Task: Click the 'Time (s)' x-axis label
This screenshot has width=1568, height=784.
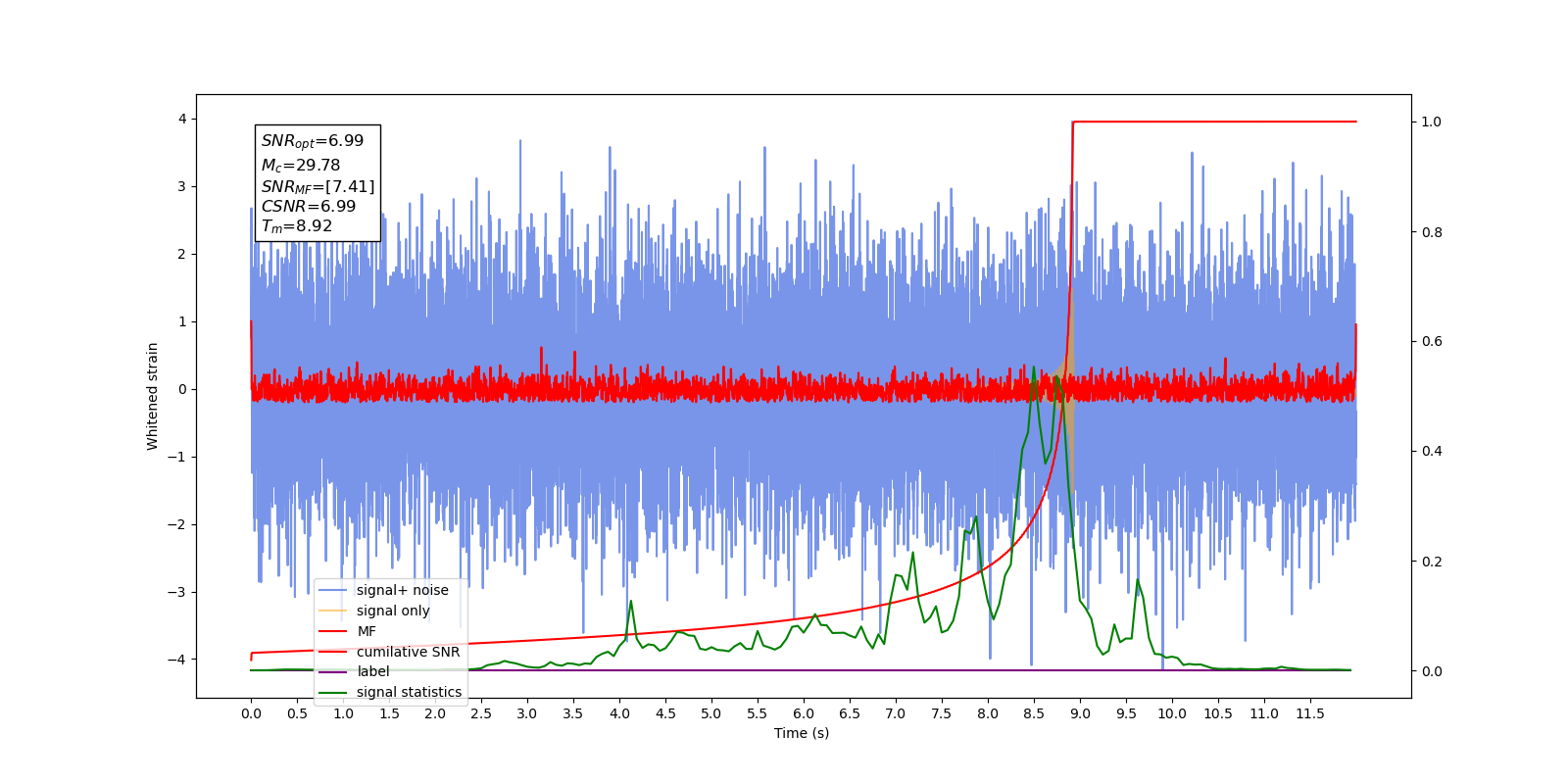Action: [x=802, y=733]
